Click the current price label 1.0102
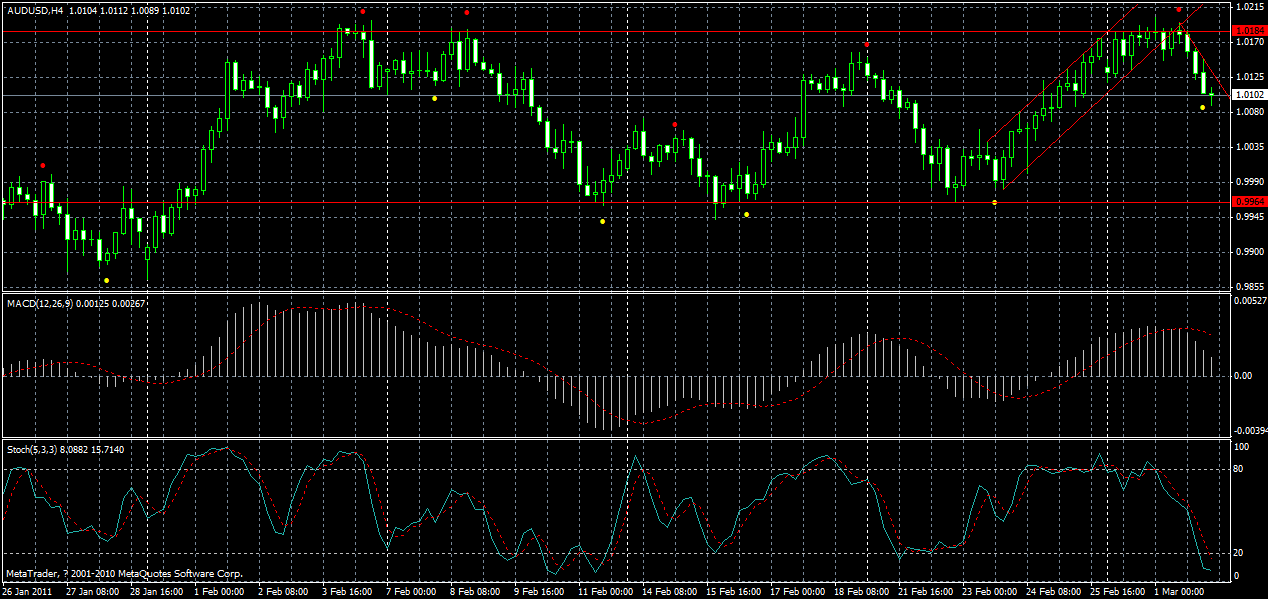Screen dimensions: 1268x599 pyautogui.click(x=1245, y=92)
